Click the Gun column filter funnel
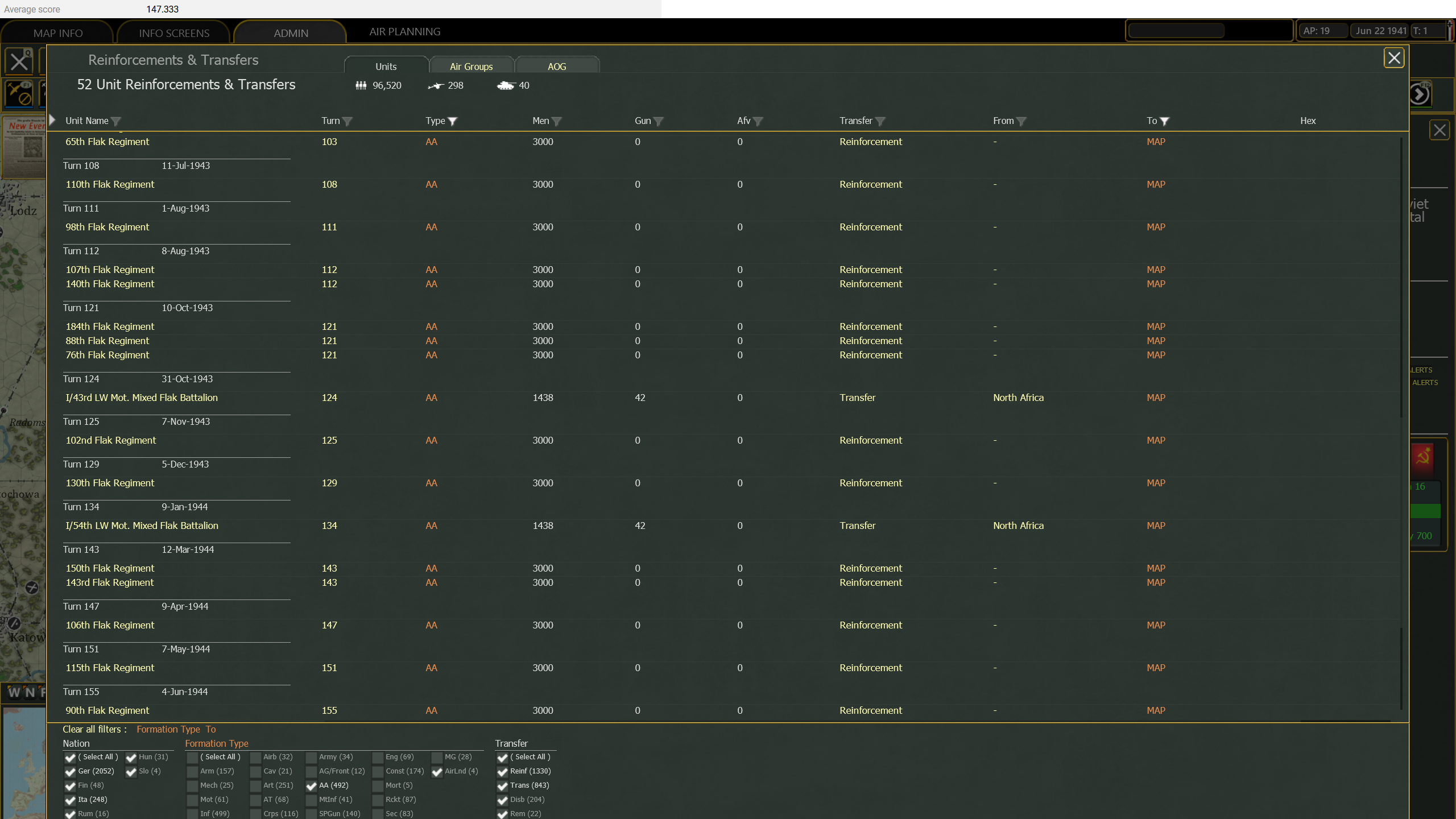This screenshot has height=819, width=1456. [x=659, y=121]
